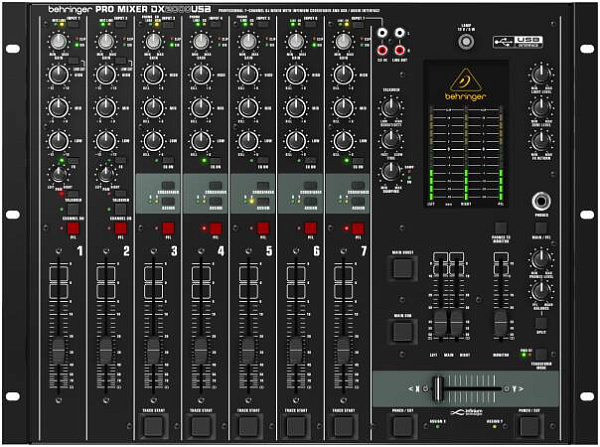Click the lamp socket connector
The height and width of the screenshot is (447, 600).
tap(466, 41)
